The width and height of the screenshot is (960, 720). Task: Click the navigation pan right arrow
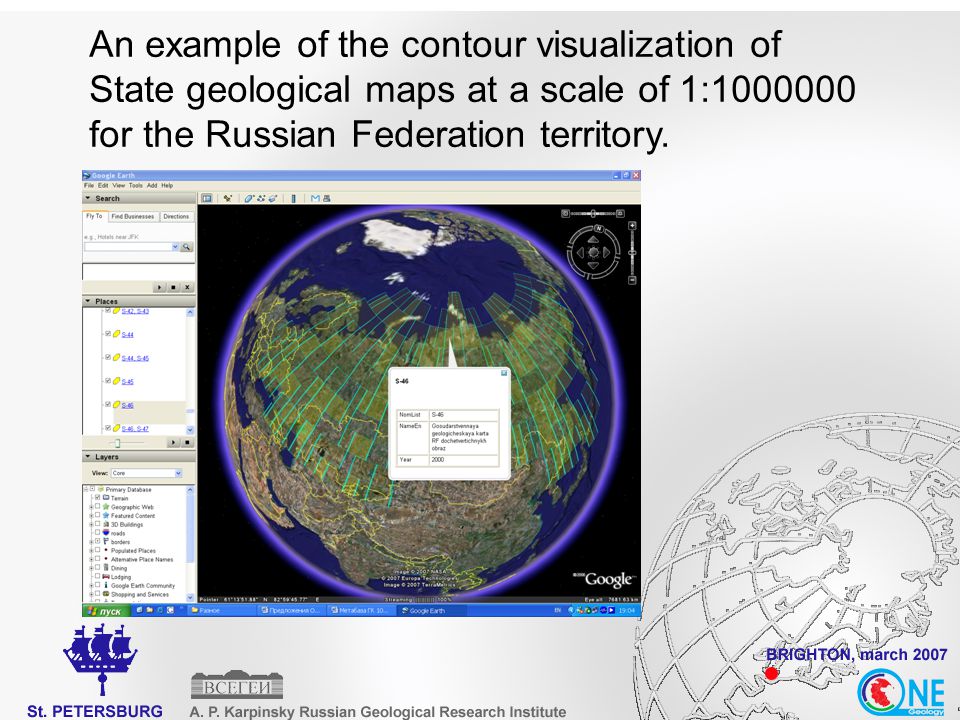[x=606, y=252]
